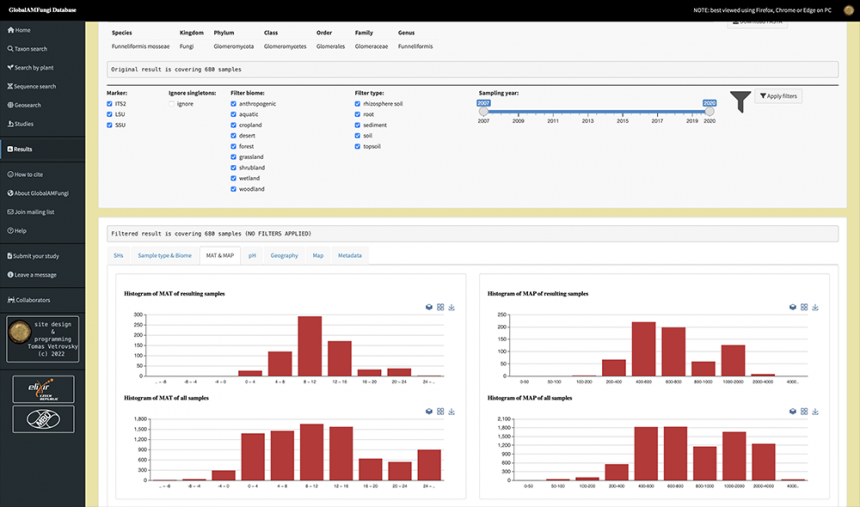The image size is (860, 507).
Task: Enable the ignore singletons checkbox
Action: pos(171,104)
